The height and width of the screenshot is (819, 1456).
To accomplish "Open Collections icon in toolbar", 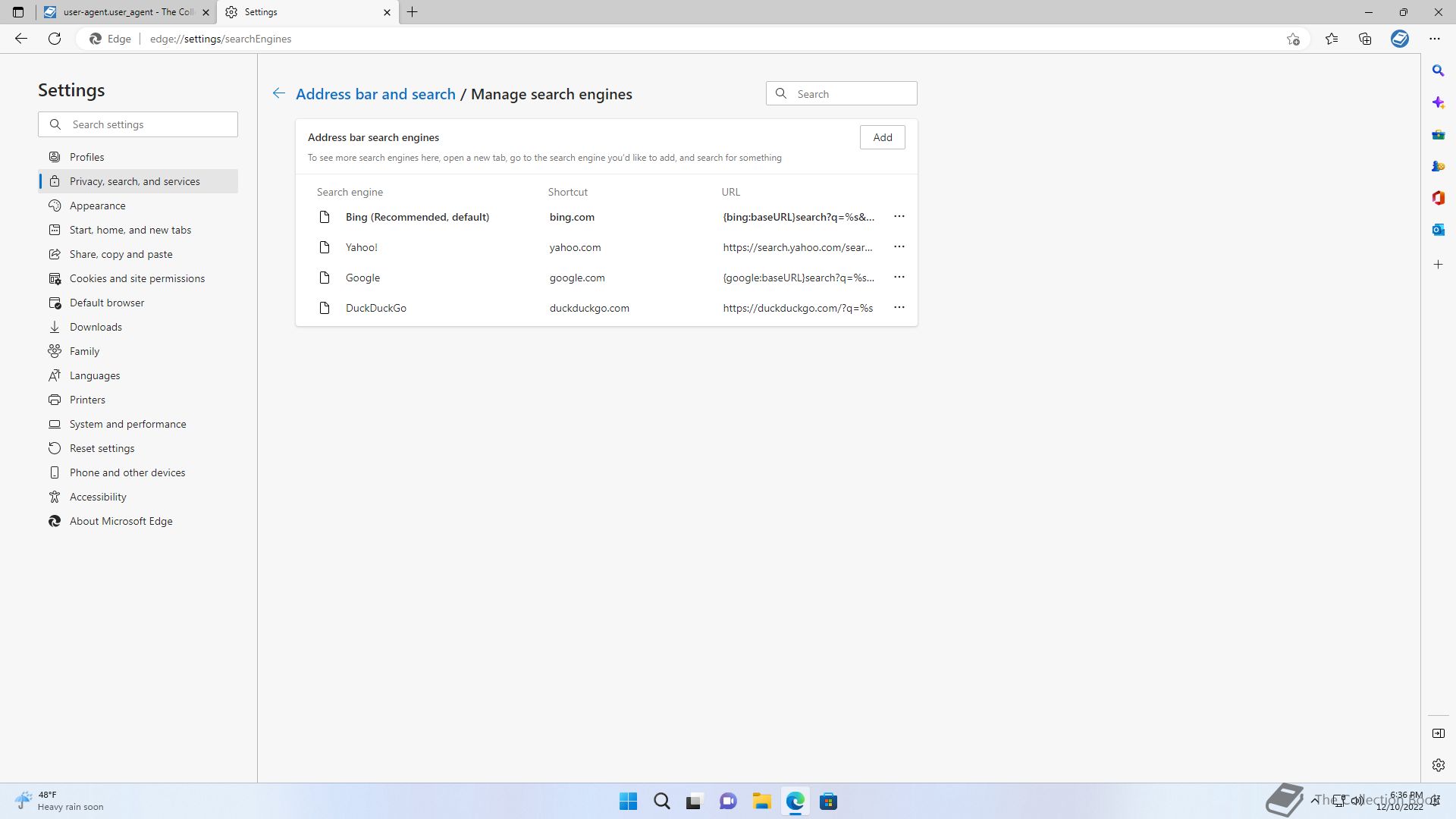I will click(1365, 39).
